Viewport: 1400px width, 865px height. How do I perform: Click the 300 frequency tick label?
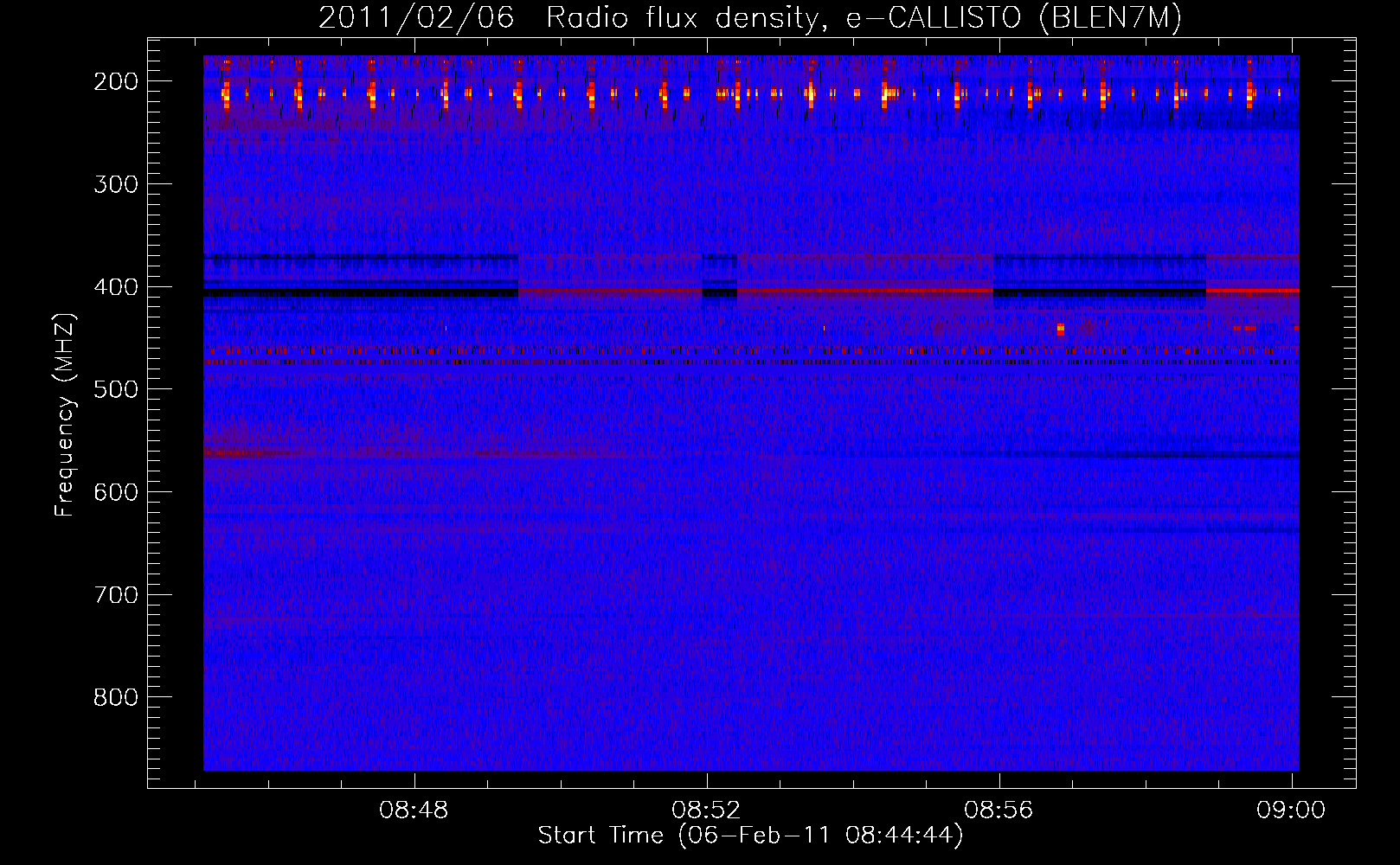pos(115,184)
